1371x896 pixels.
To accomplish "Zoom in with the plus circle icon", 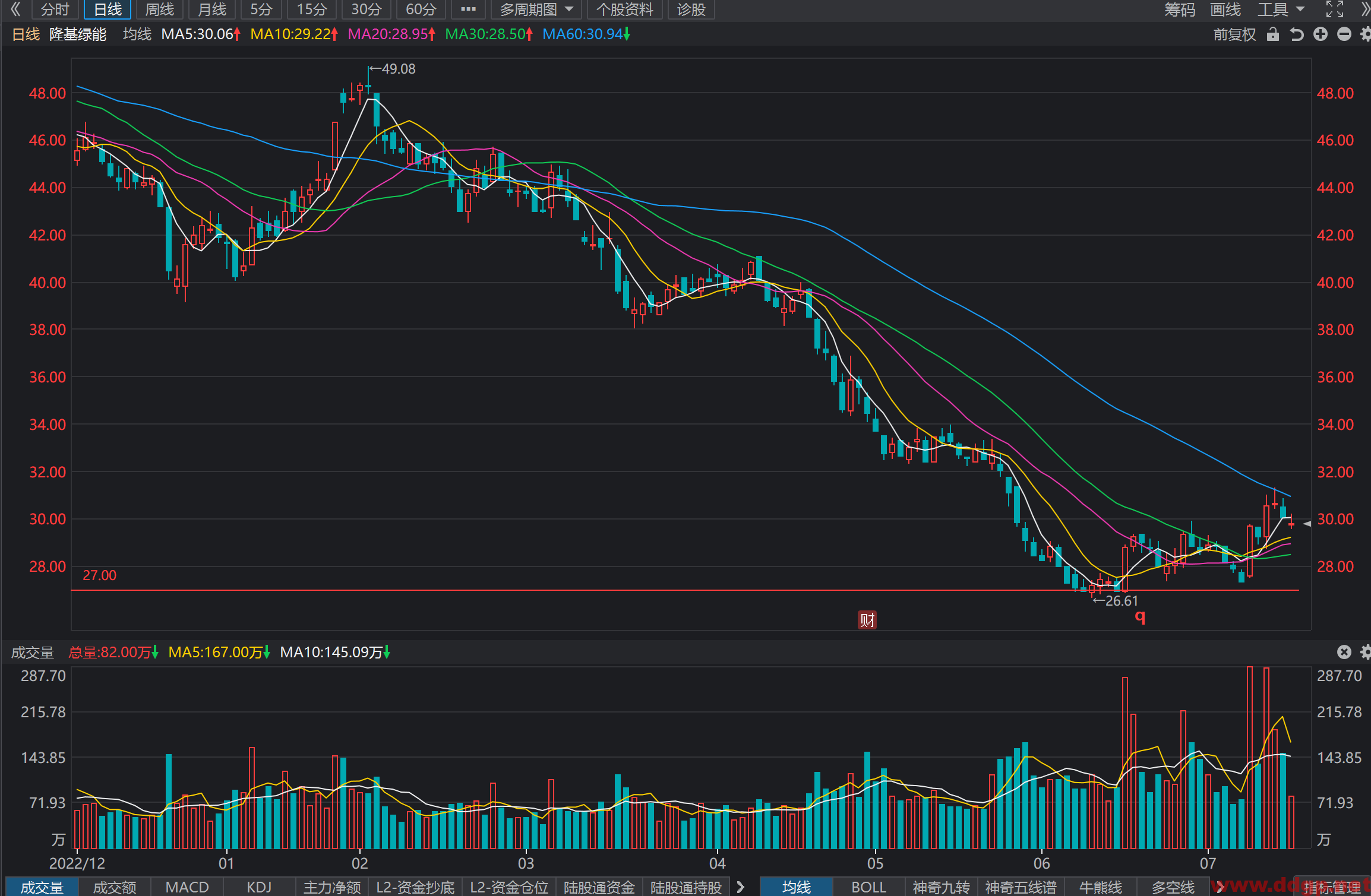I will 1321,34.
